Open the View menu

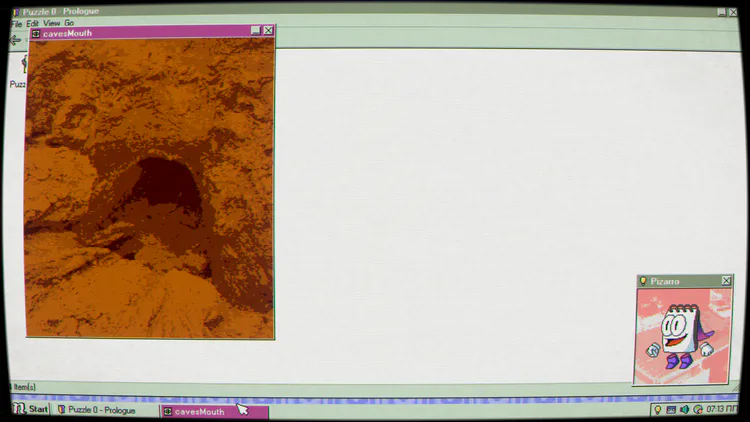[x=52, y=23]
